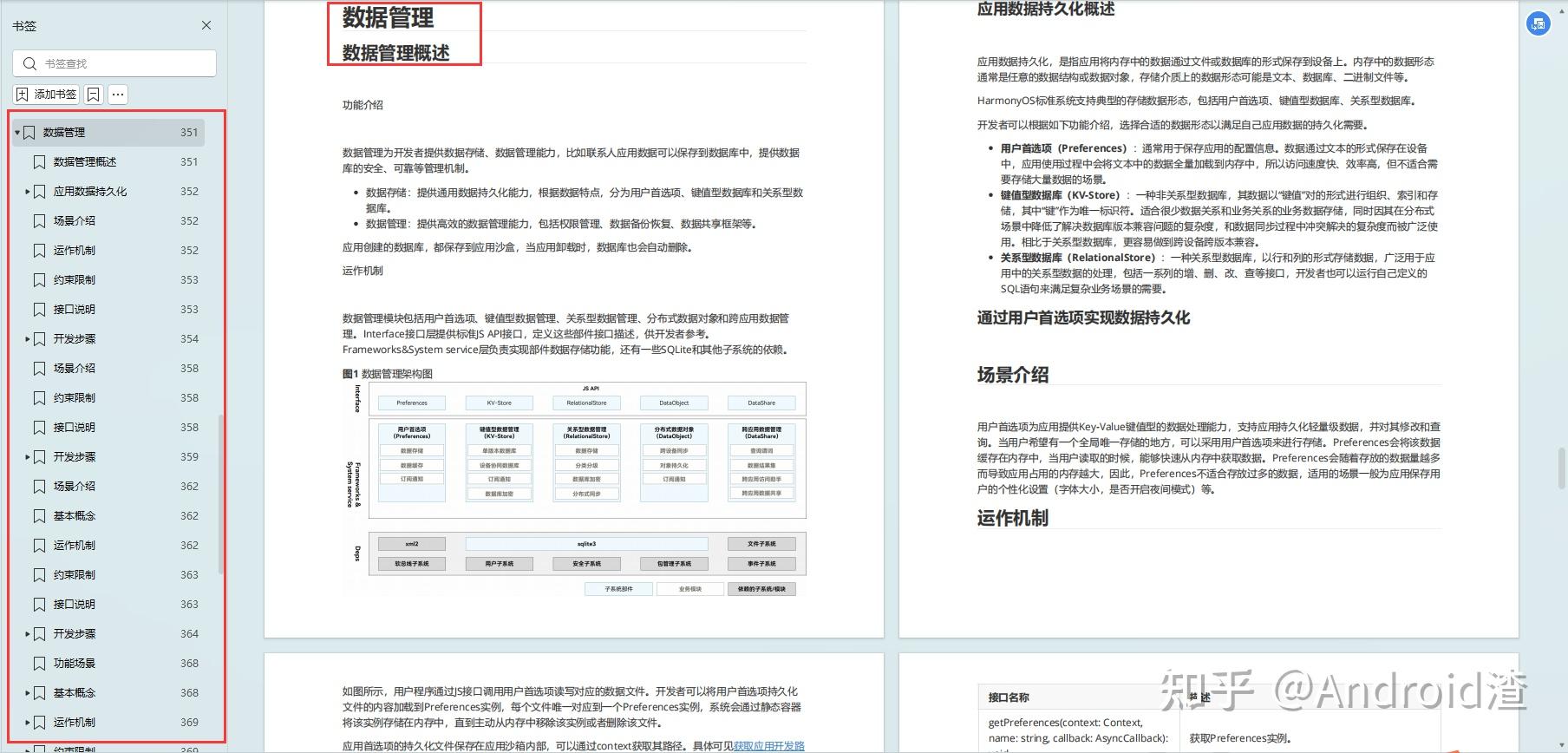
Task: Click the document vertical scrollbar thumb
Action: 1561,468
